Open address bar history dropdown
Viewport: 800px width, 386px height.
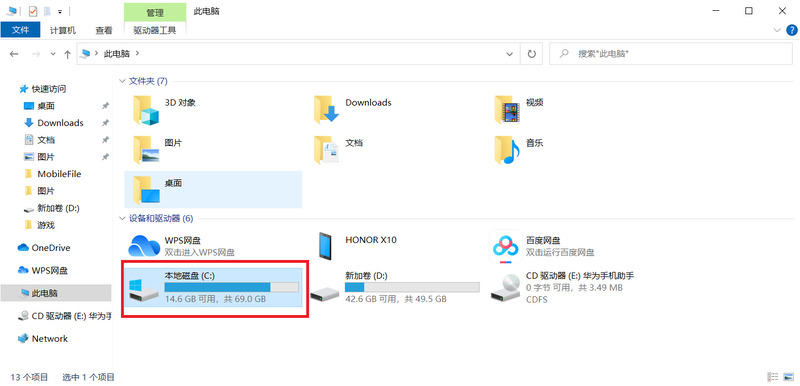point(509,54)
